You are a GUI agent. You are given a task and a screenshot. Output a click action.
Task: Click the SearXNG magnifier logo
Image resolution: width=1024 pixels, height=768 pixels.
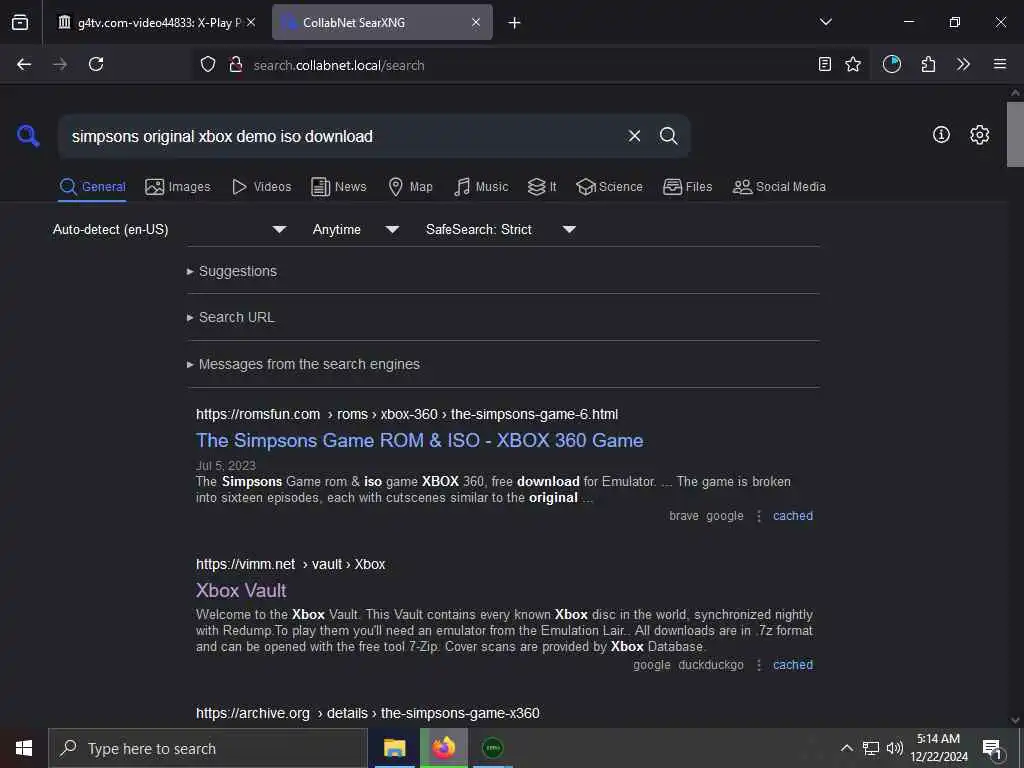(x=28, y=136)
